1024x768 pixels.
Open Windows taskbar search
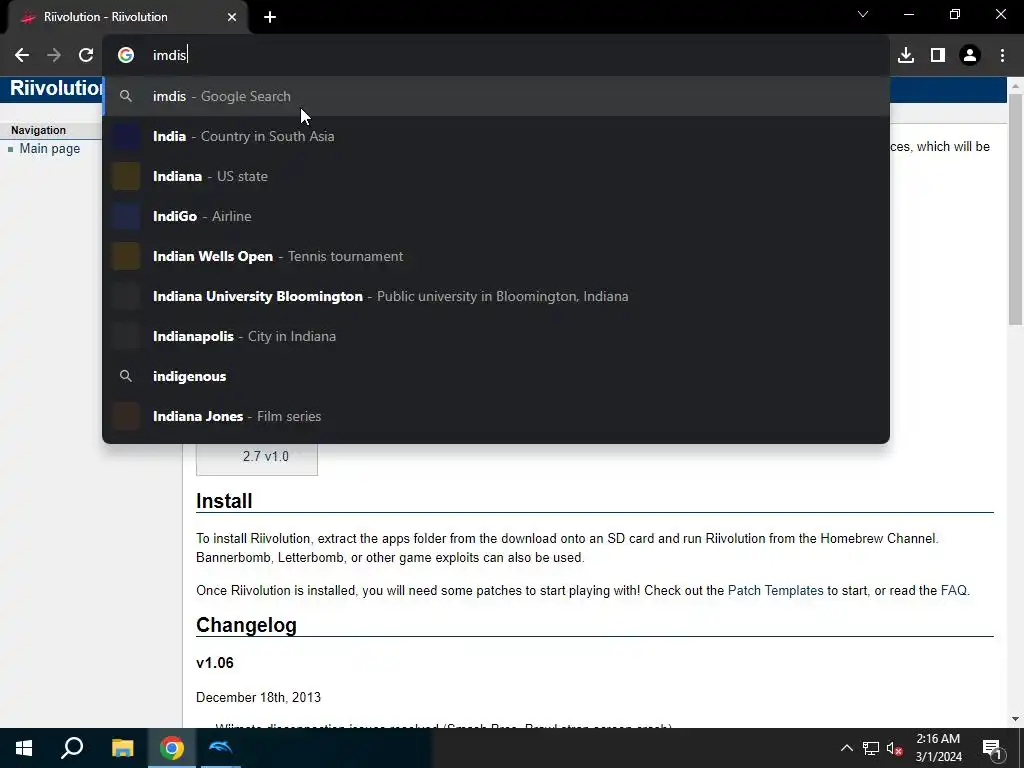72,748
